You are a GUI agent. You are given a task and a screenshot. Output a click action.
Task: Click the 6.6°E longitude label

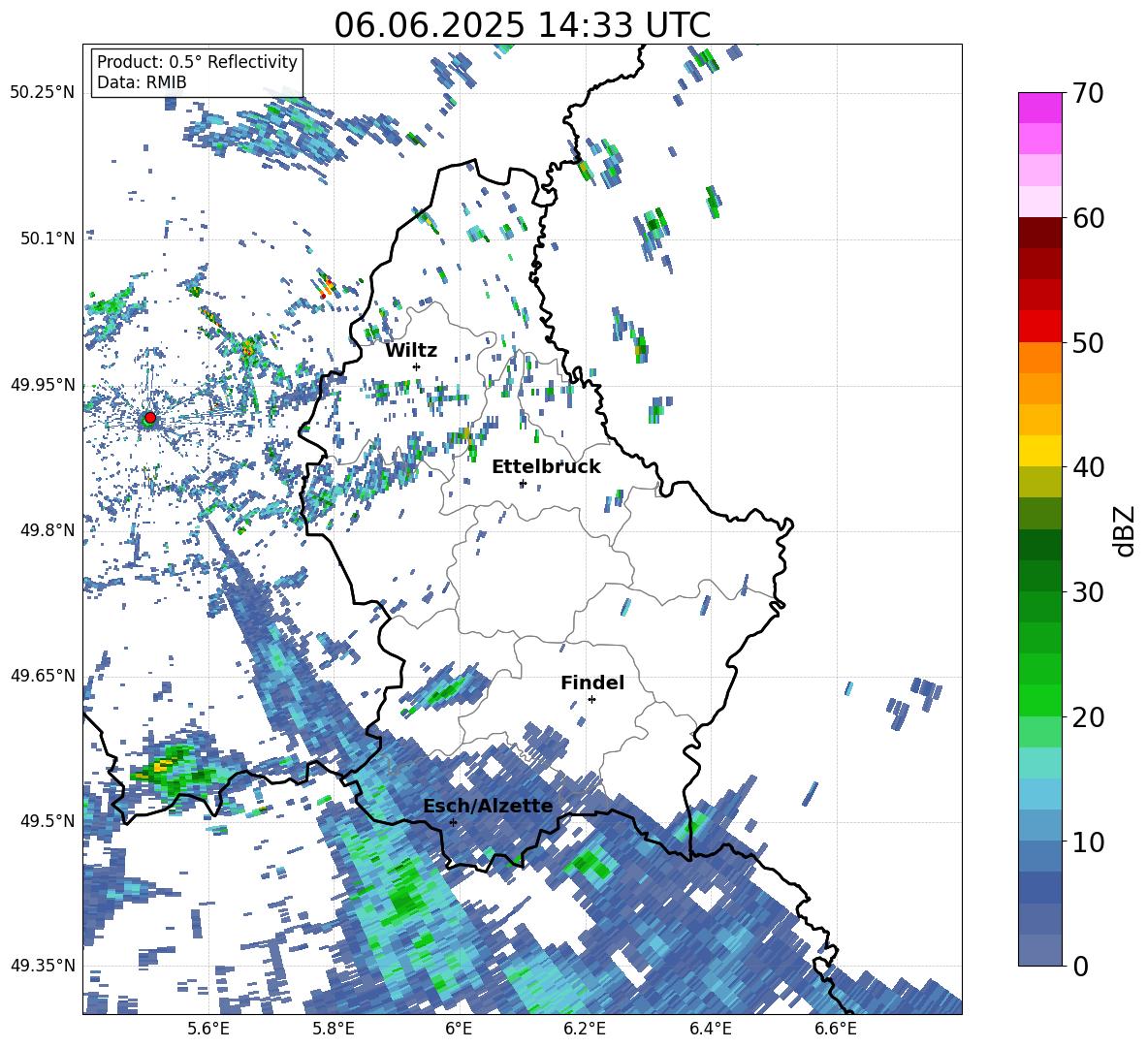point(836,1030)
